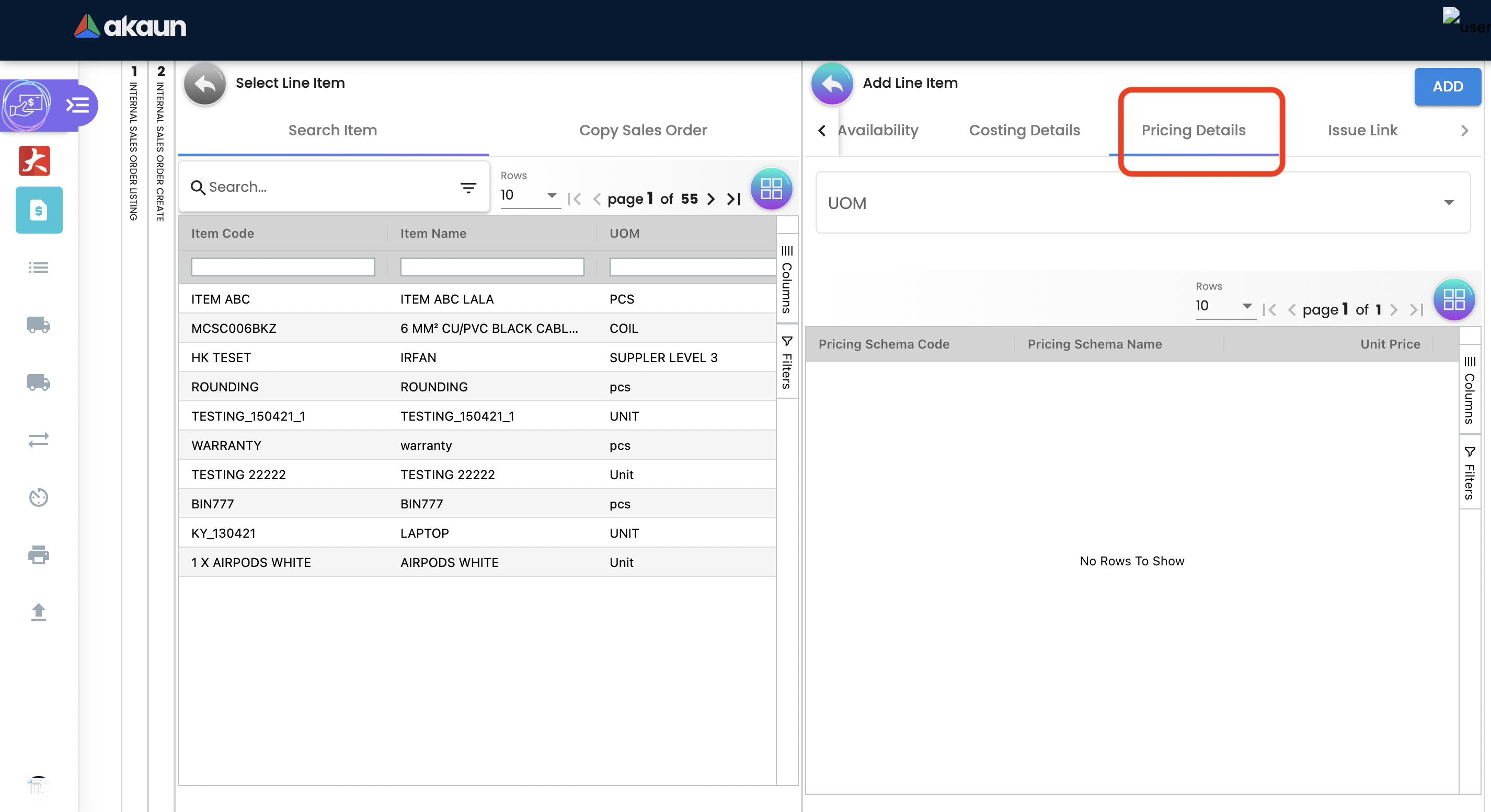Open the Costing Details tab

(1024, 130)
